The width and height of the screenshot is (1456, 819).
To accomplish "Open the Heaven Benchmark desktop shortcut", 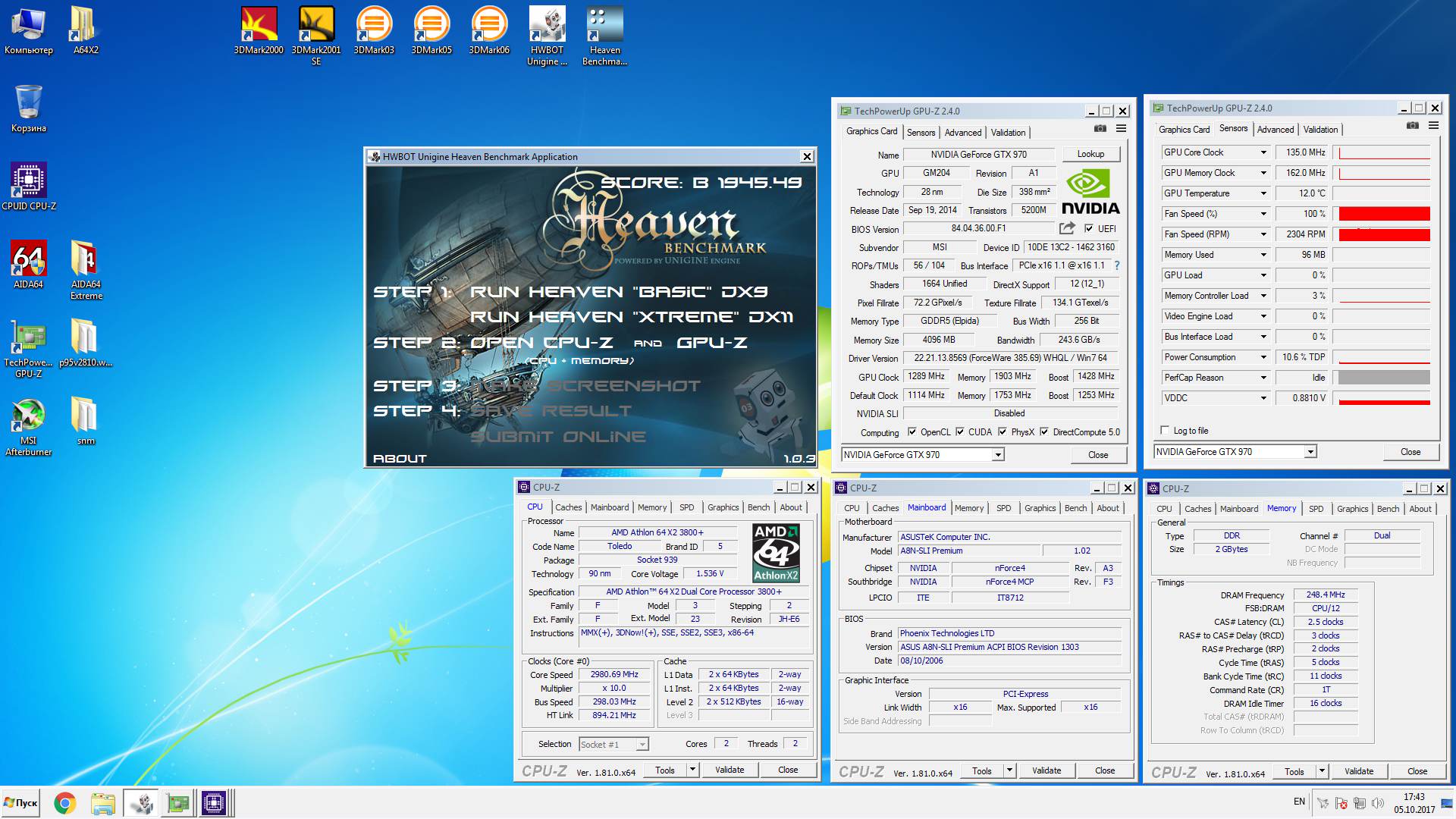I will tap(604, 36).
